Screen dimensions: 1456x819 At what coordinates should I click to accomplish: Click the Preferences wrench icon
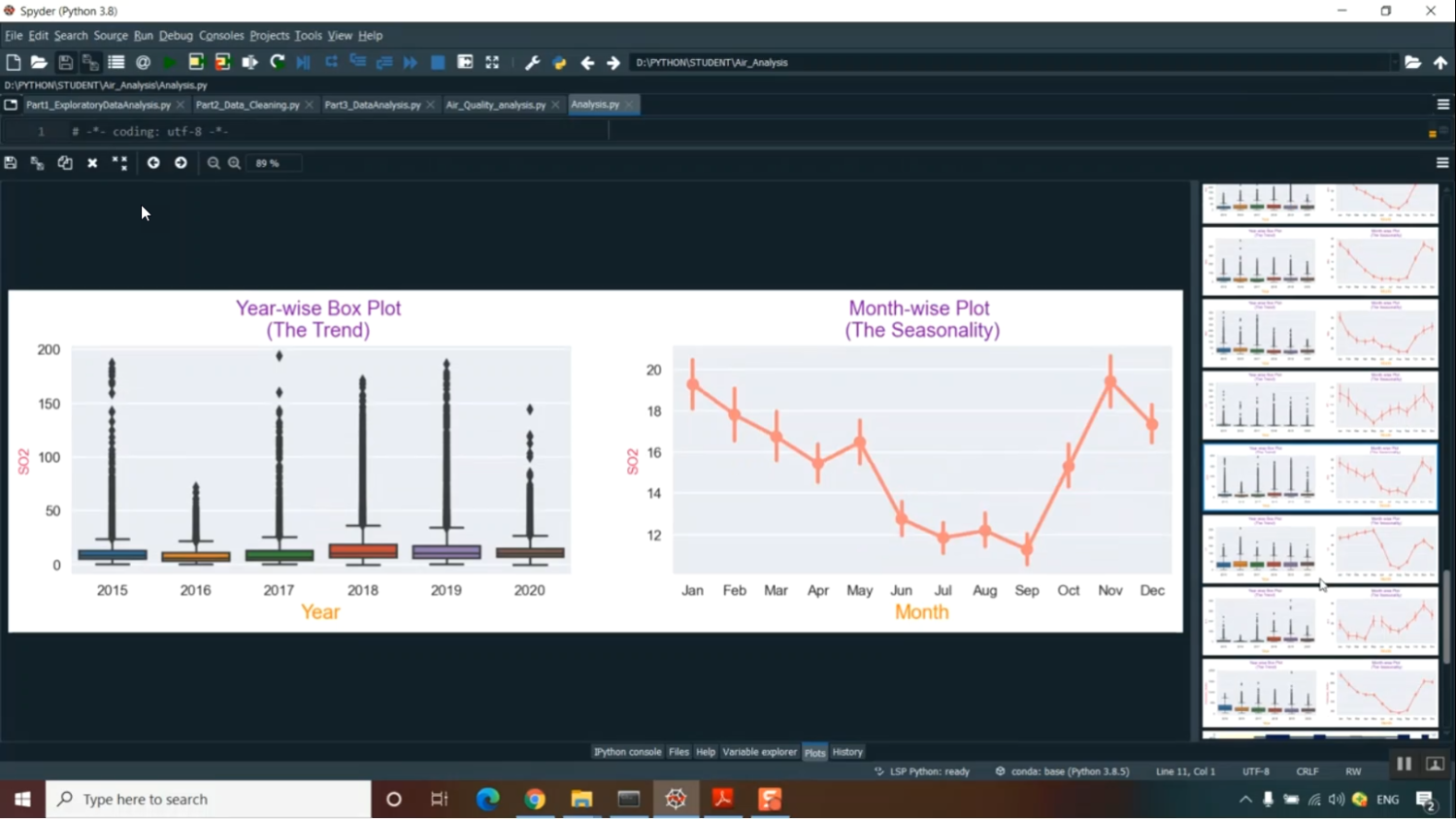click(532, 62)
